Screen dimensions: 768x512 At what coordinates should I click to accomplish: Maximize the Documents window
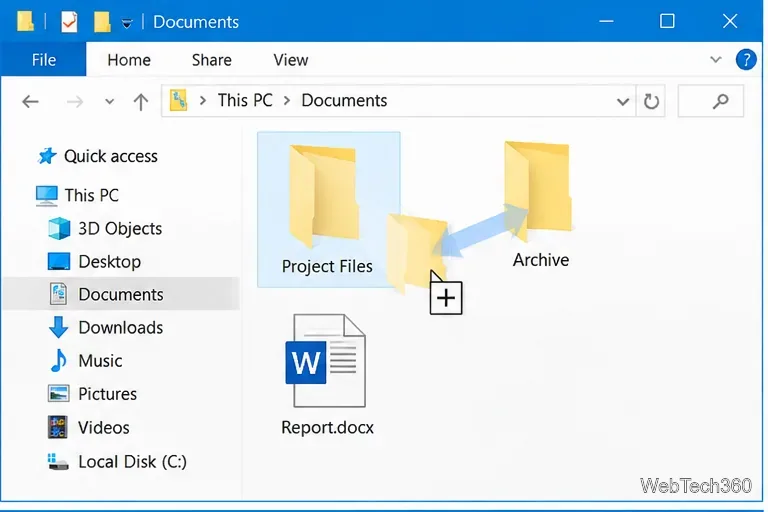667,21
